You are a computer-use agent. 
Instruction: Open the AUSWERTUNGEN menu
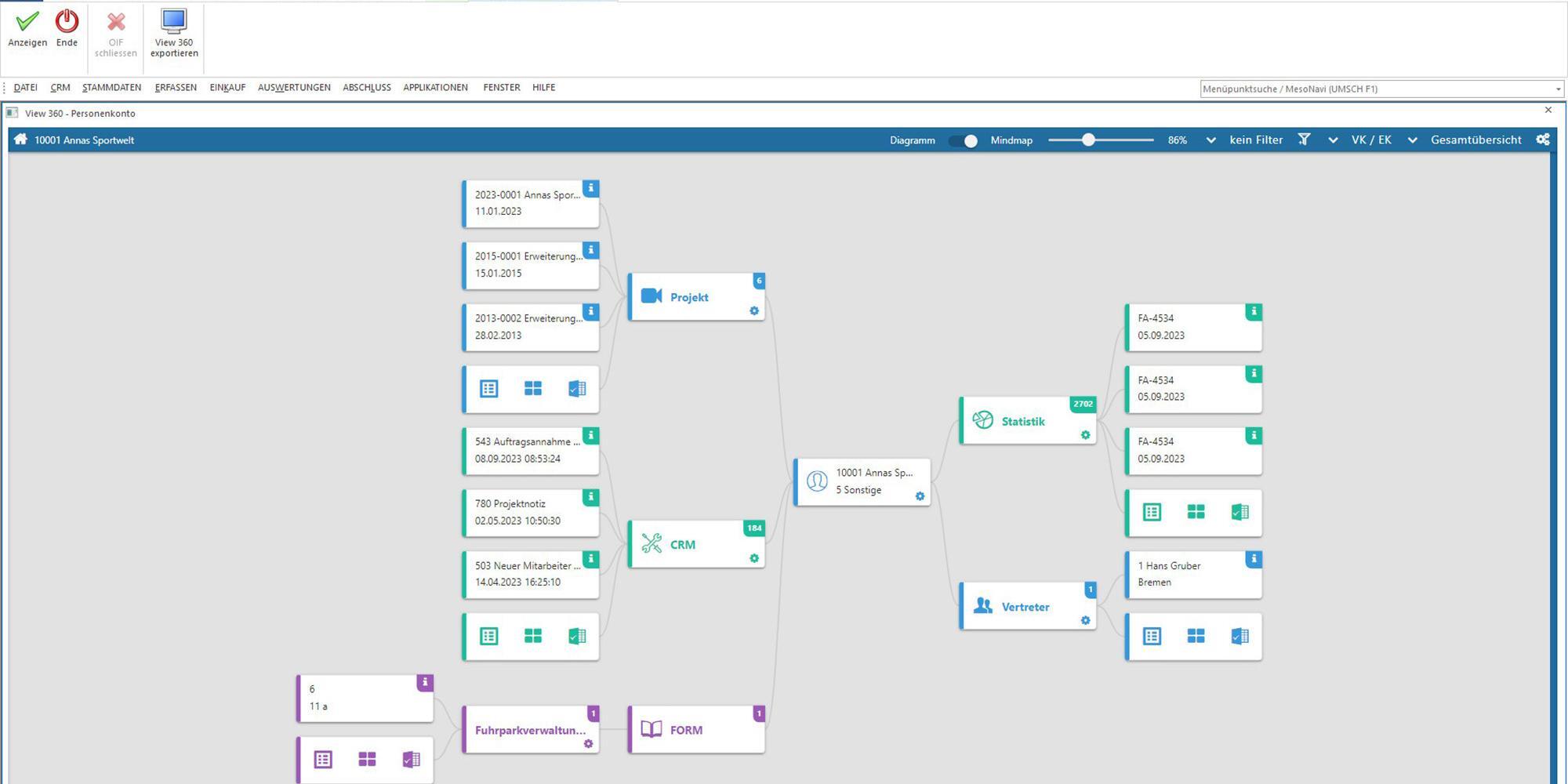pyautogui.click(x=294, y=88)
